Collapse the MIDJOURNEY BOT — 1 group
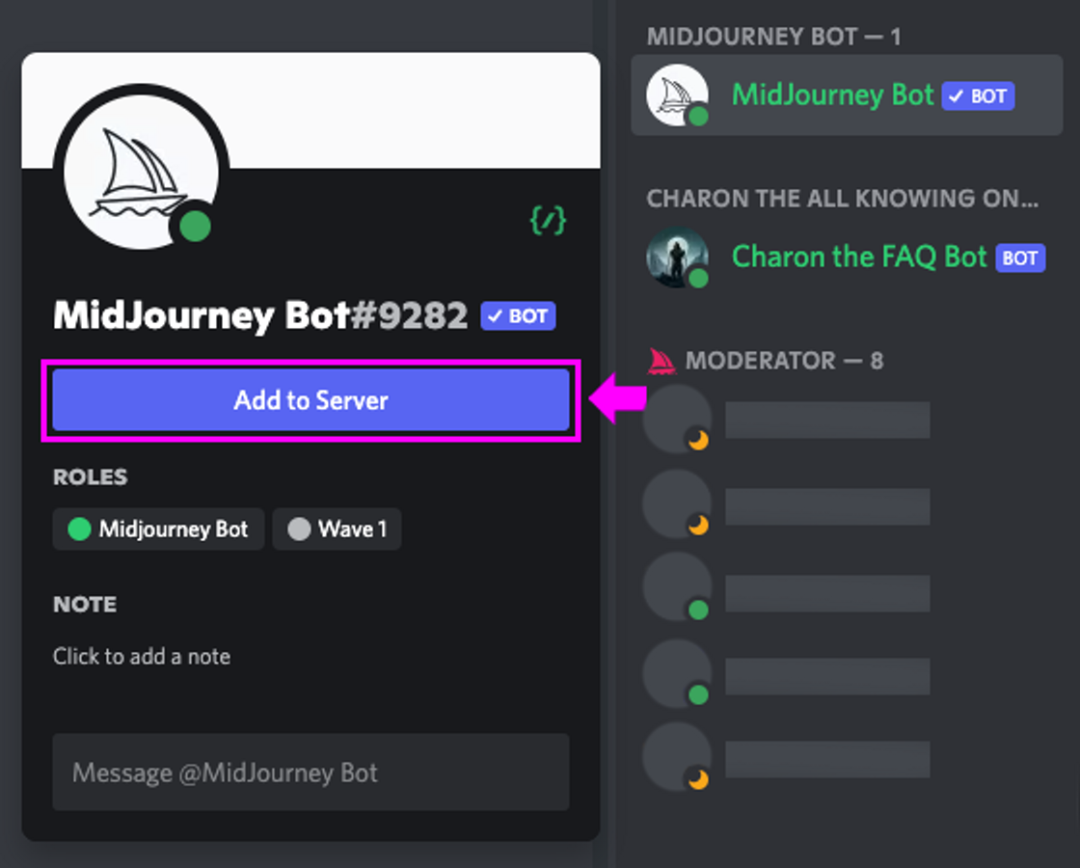Viewport: 1080px width, 868px height. (x=775, y=36)
